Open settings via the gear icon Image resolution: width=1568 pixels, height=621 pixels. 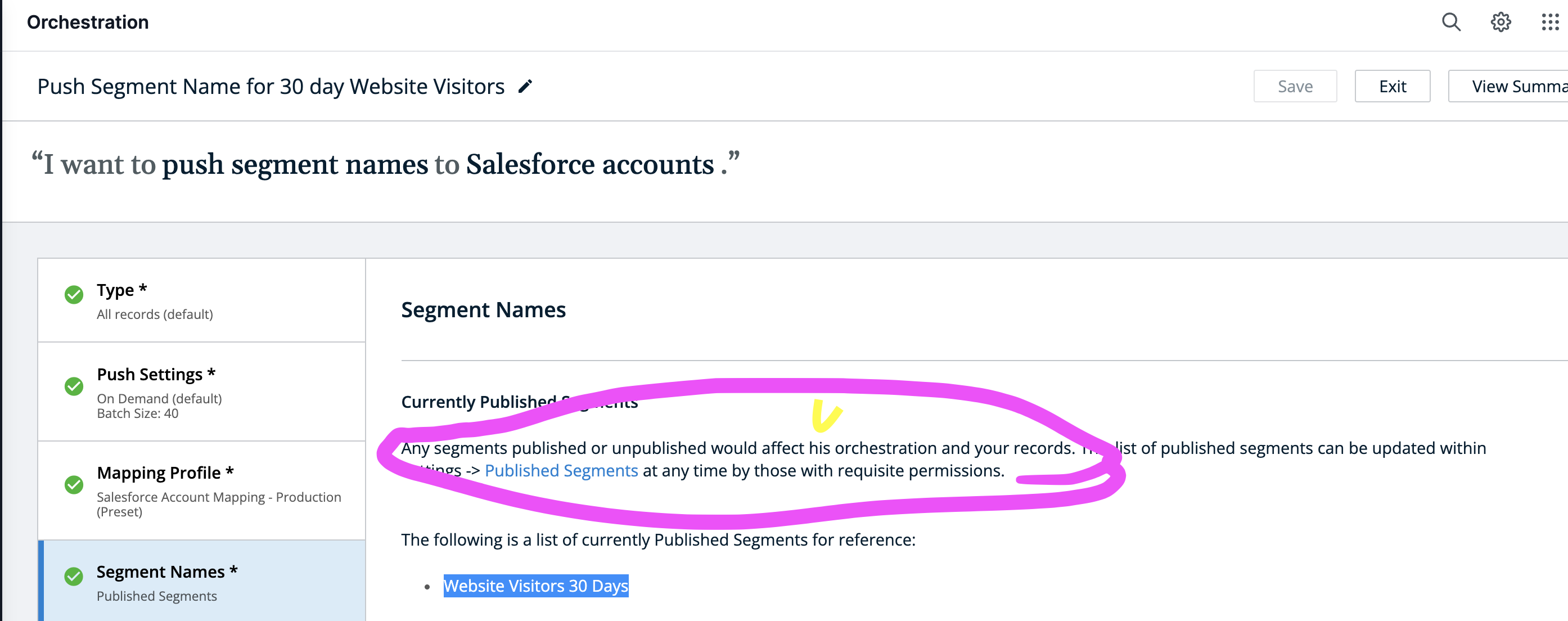coord(1501,22)
